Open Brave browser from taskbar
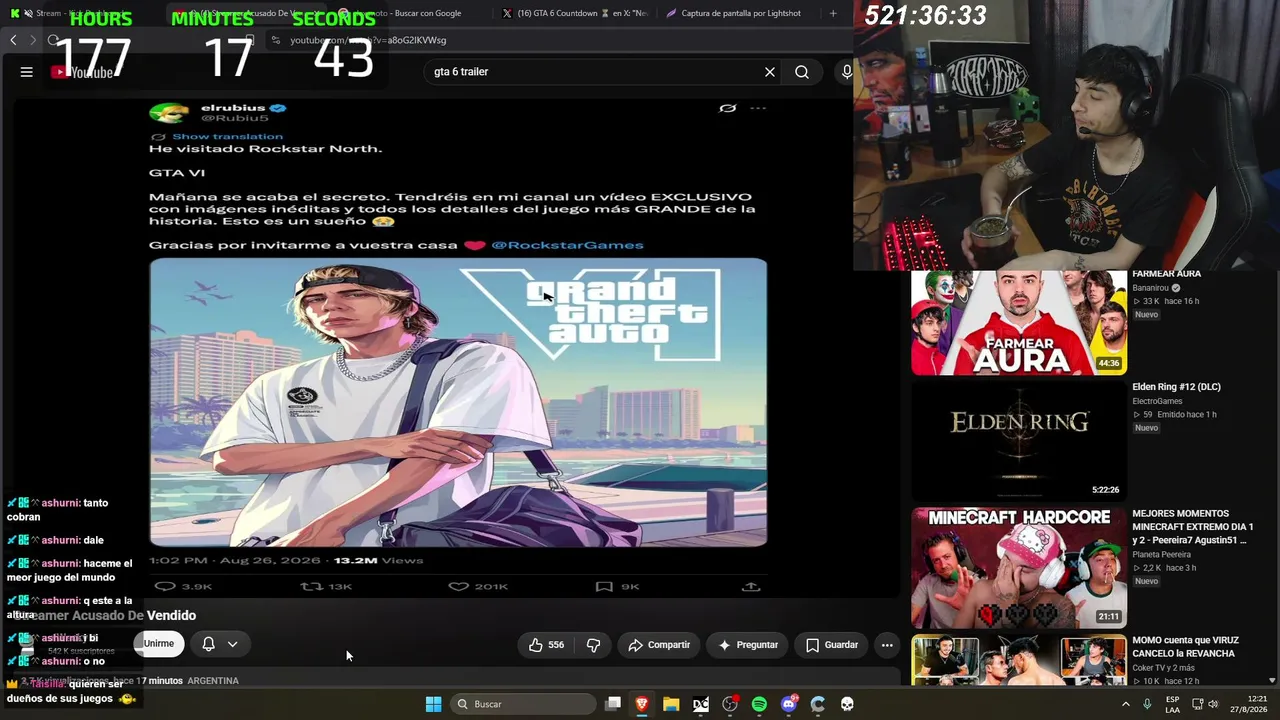The height and width of the screenshot is (720, 1280). [x=642, y=704]
